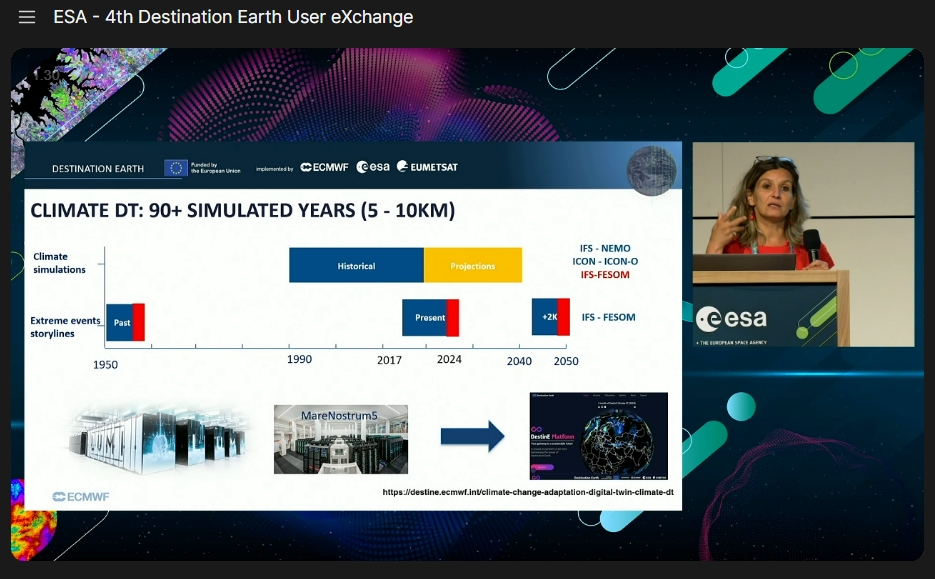Click the European Union flag icon
The image size is (935, 579).
tap(176, 168)
